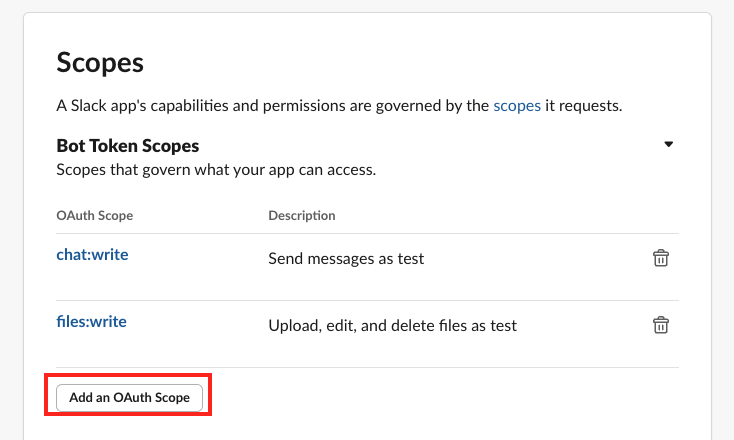Viewport: 734px width, 440px height.
Task: Select the Bot Token Scopes heading text
Action: pos(128,146)
